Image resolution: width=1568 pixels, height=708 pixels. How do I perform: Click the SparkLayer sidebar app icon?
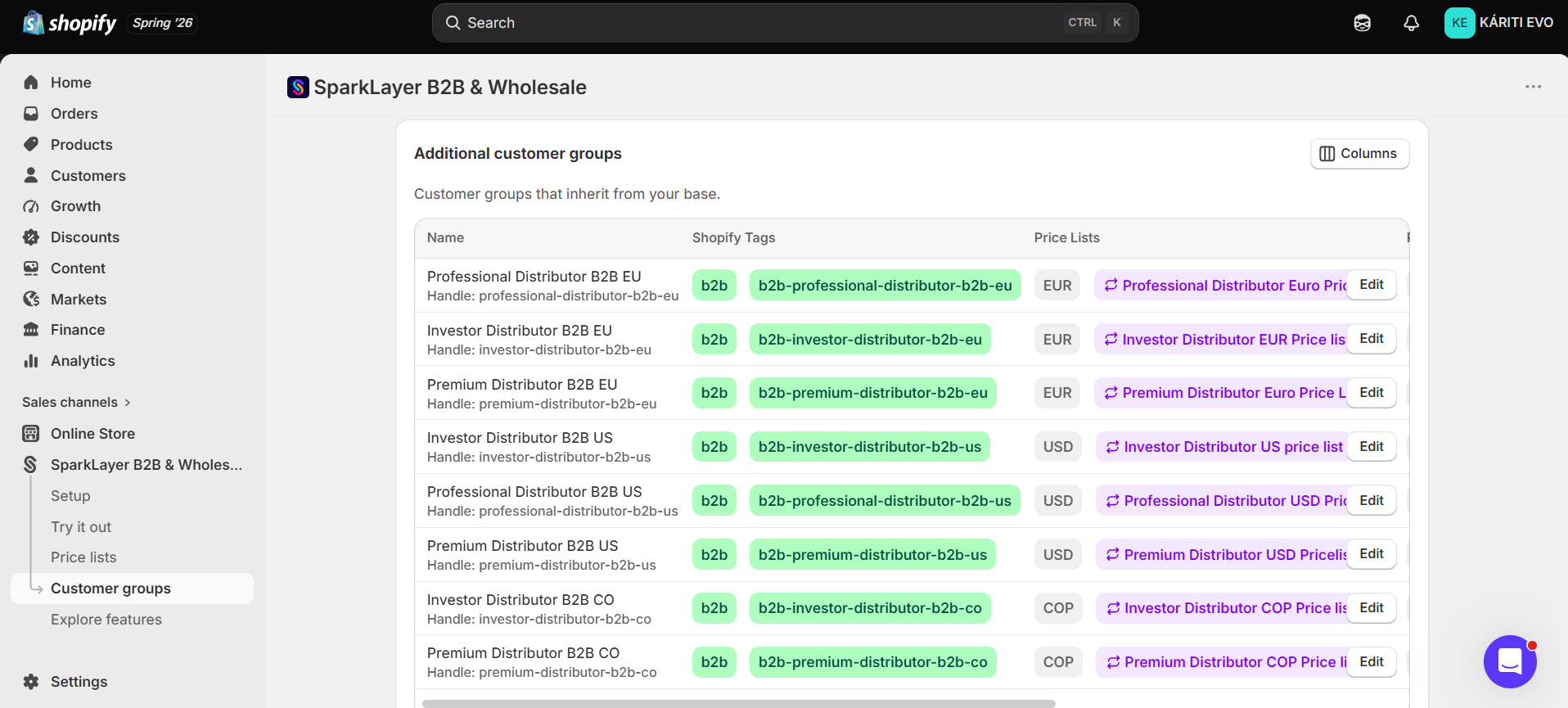[x=31, y=464]
